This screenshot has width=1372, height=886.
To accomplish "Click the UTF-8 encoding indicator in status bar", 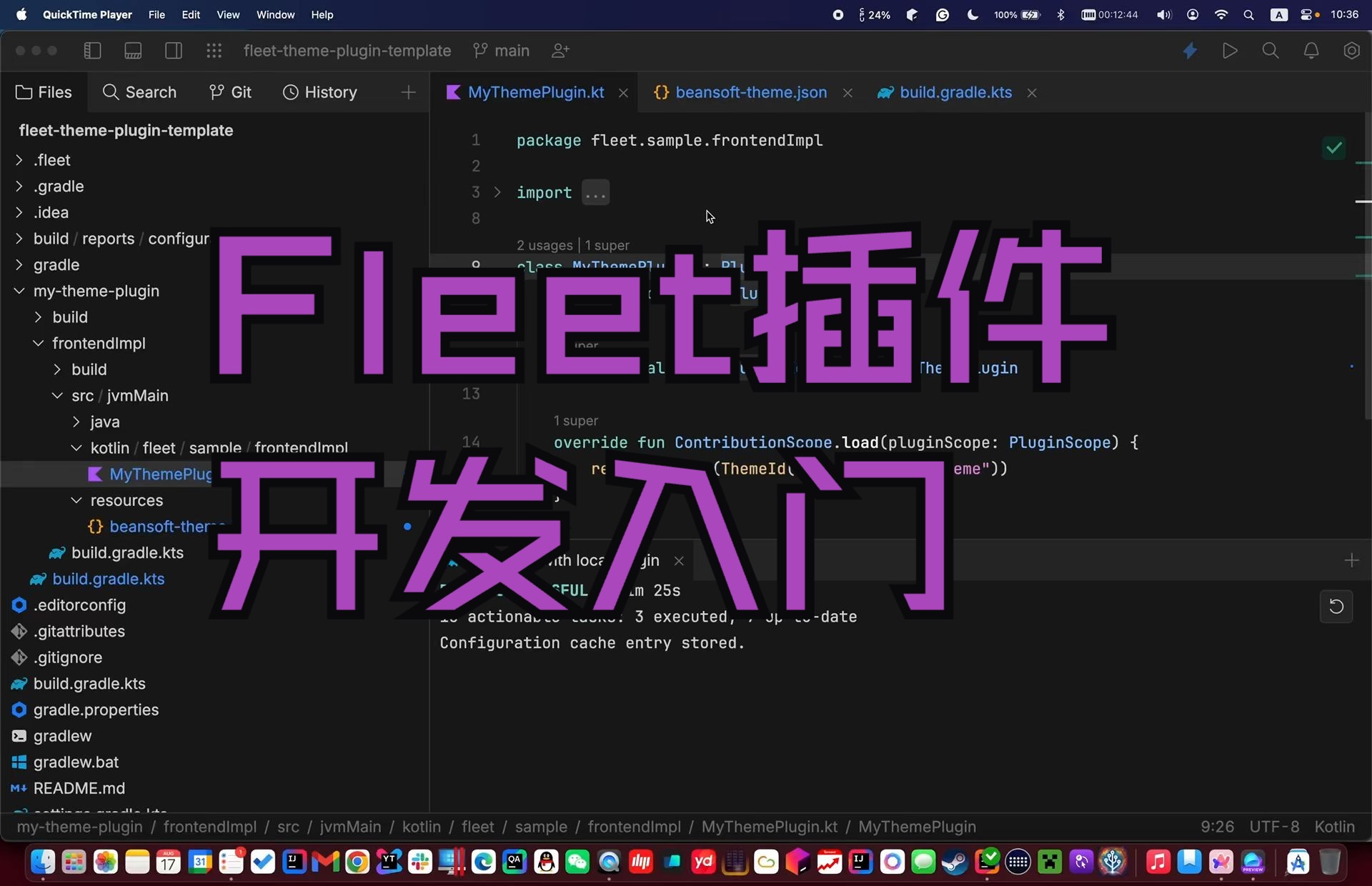I will pos(1275,827).
